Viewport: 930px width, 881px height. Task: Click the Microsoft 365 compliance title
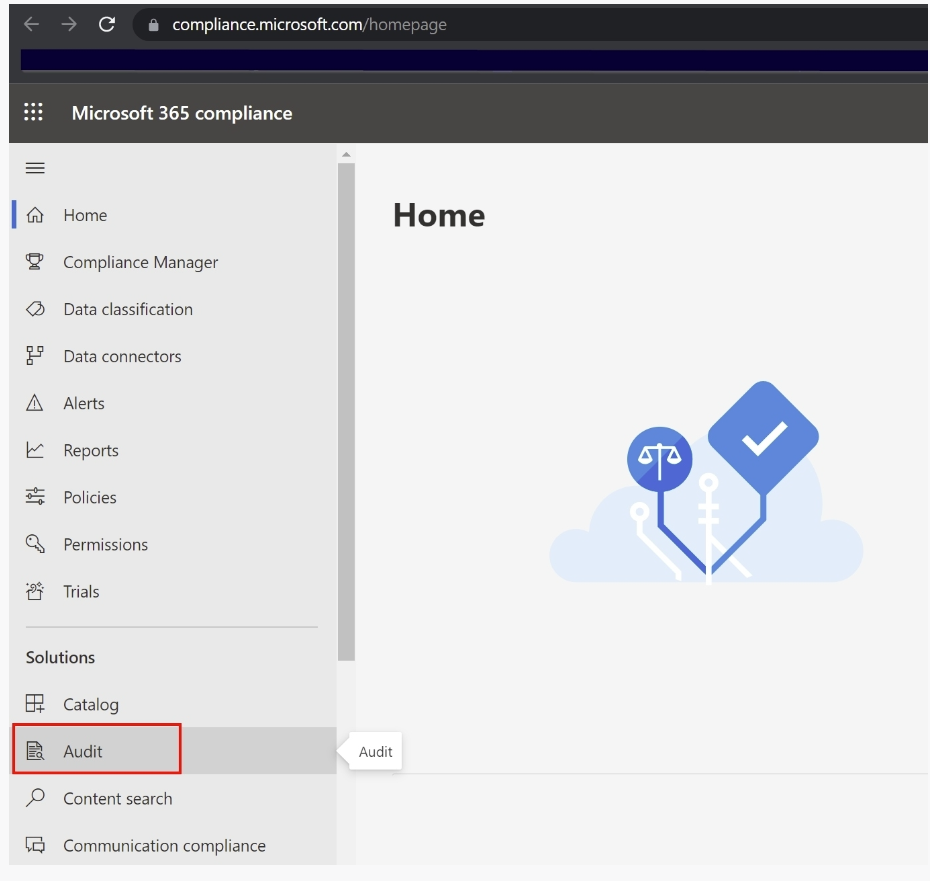pos(182,113)
